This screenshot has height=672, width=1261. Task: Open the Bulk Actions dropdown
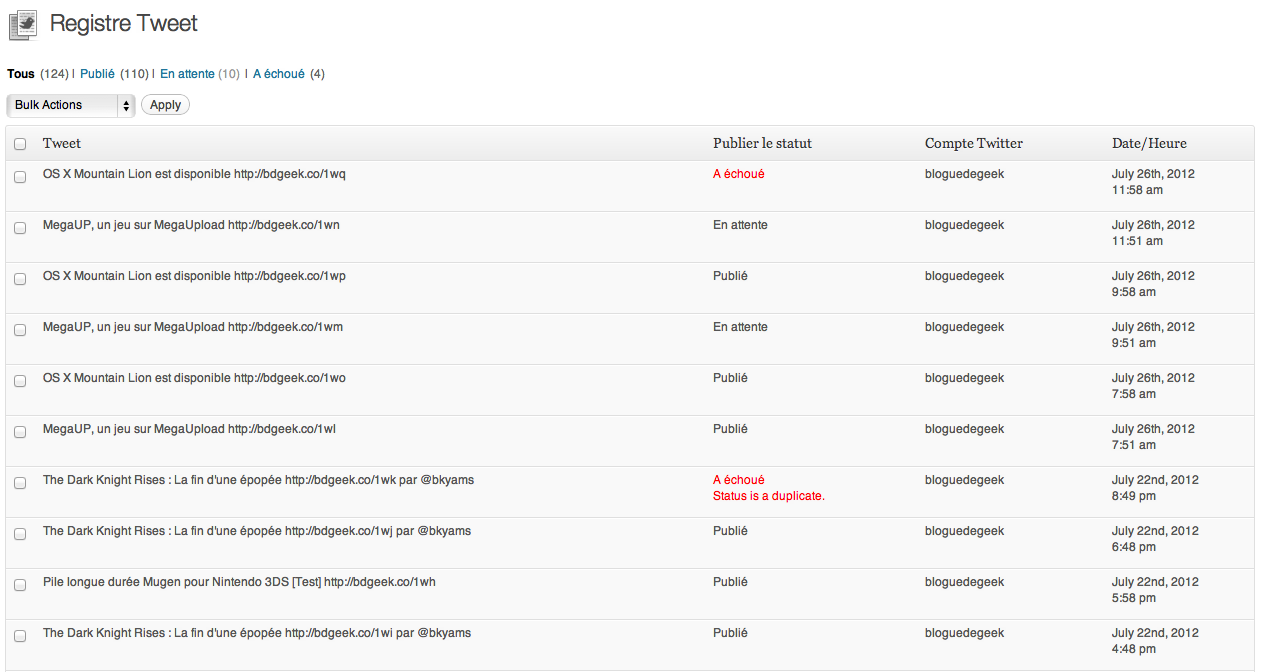(71, 105)
